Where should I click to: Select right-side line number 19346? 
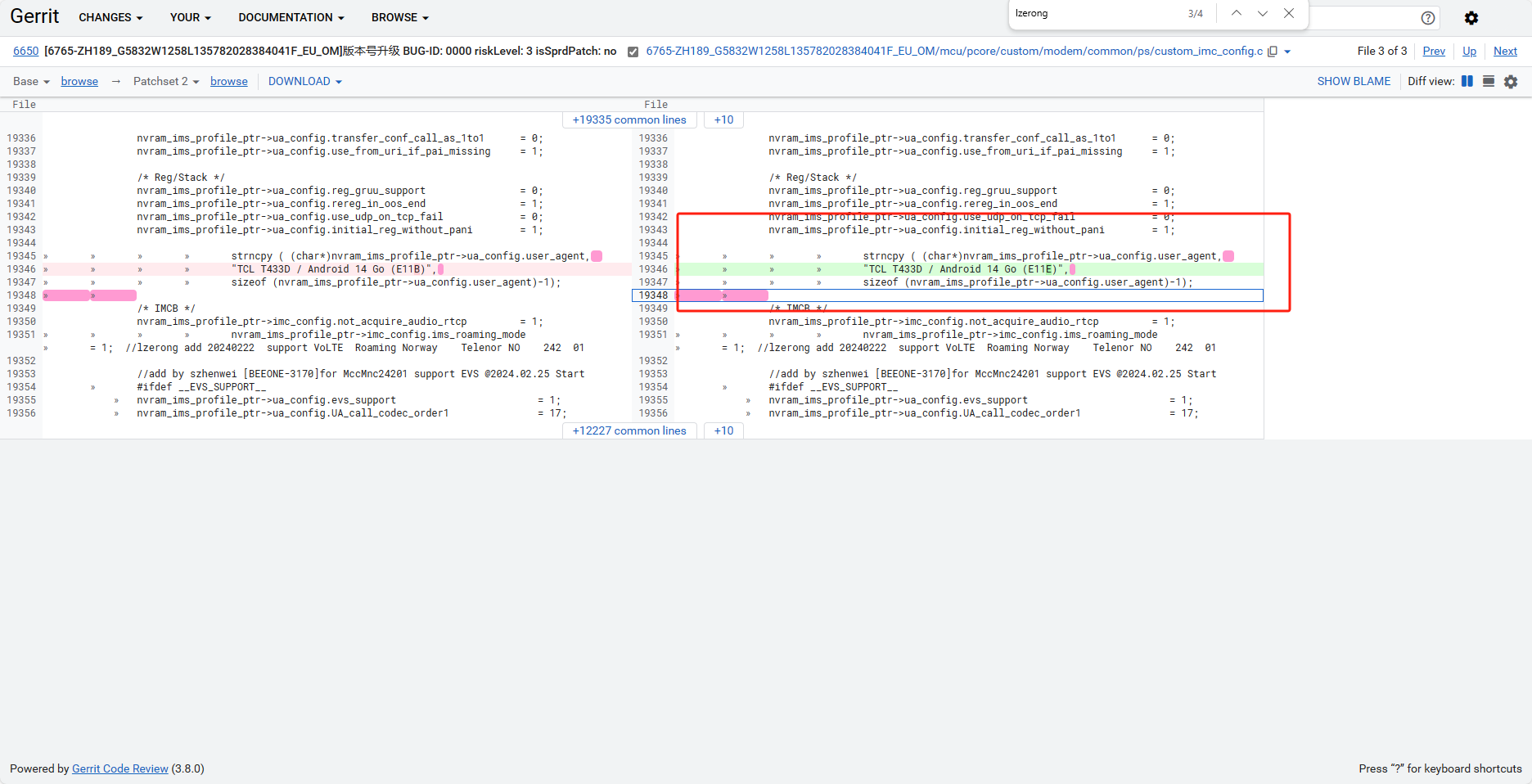pyautogui.click(x=653, y=269)
